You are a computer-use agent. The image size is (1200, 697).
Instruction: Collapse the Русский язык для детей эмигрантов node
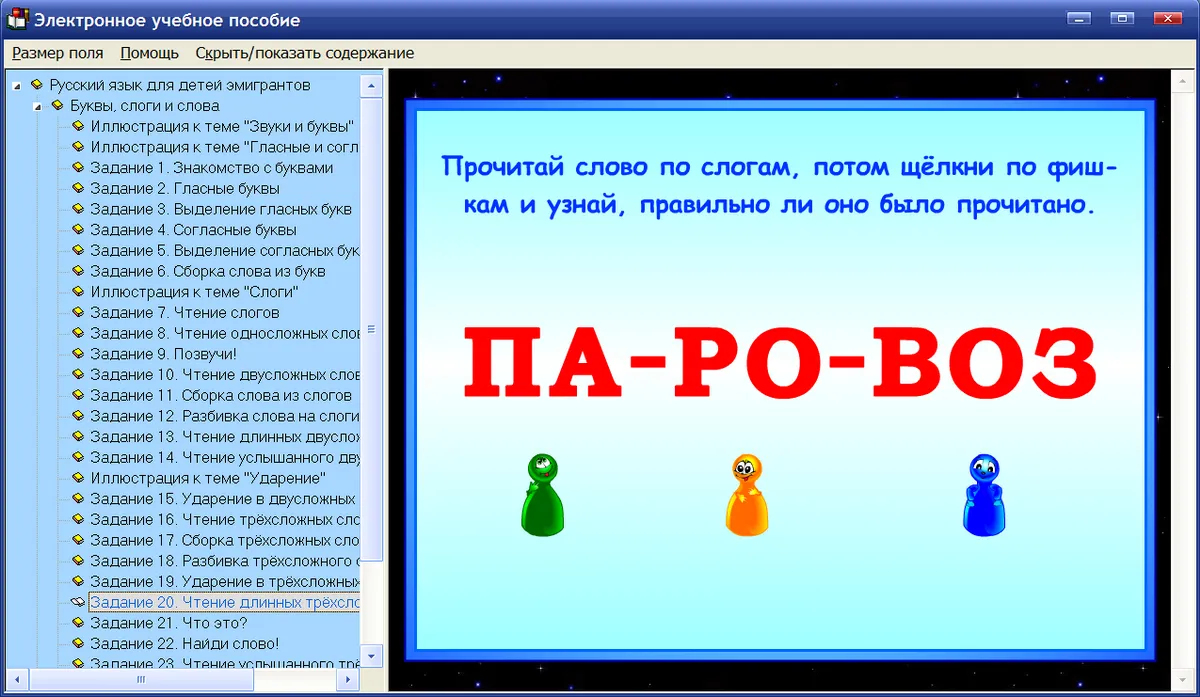(16, 85)
